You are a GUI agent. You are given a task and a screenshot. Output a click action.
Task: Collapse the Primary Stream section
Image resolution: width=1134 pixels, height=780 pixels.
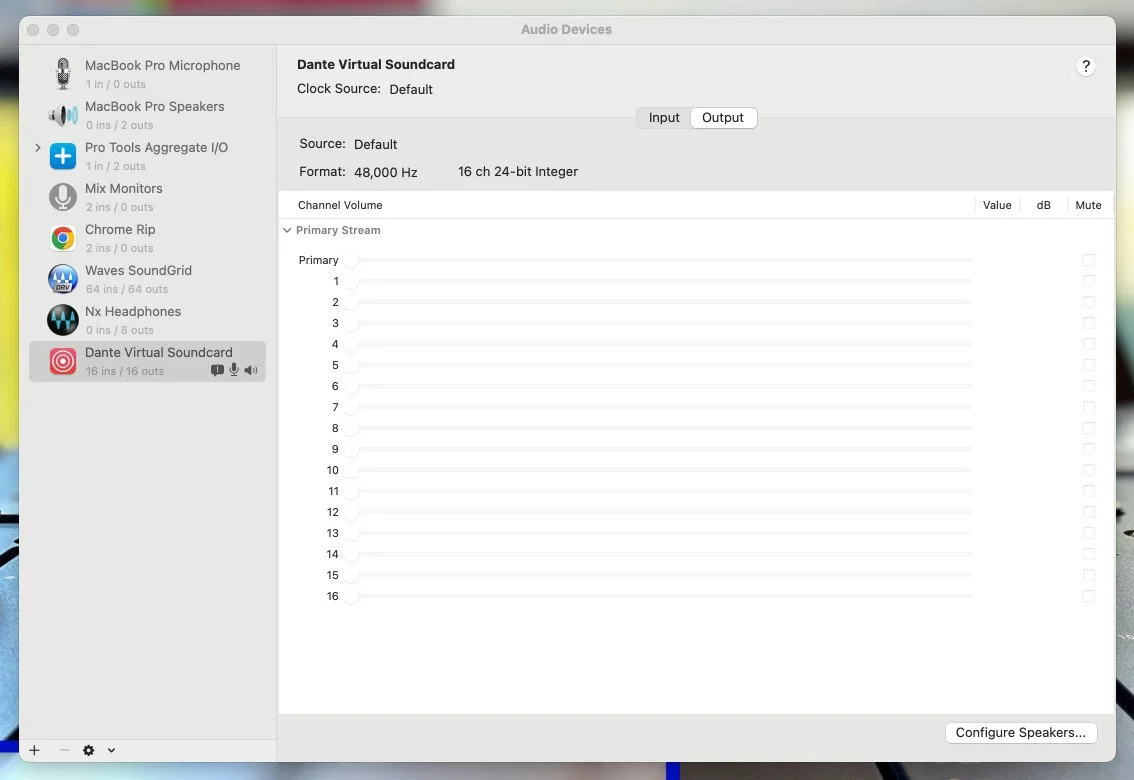tap(287, 230)
